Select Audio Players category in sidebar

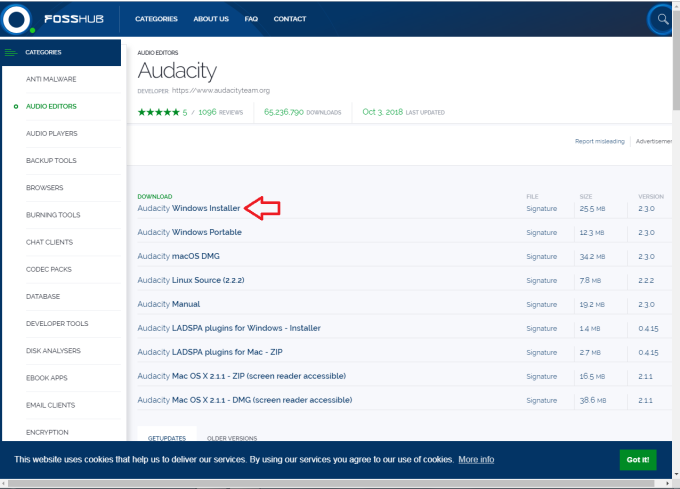coord(52,133)
